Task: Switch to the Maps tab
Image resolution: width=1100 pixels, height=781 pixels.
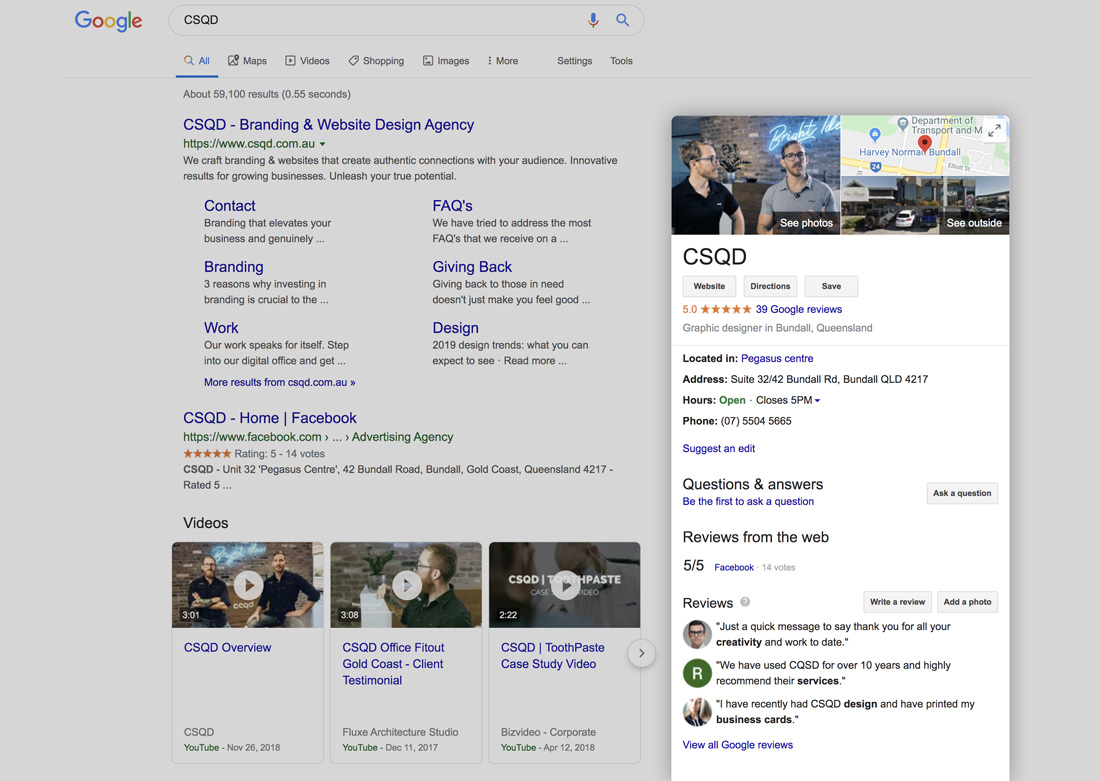Action: click(x=247, y=61)
